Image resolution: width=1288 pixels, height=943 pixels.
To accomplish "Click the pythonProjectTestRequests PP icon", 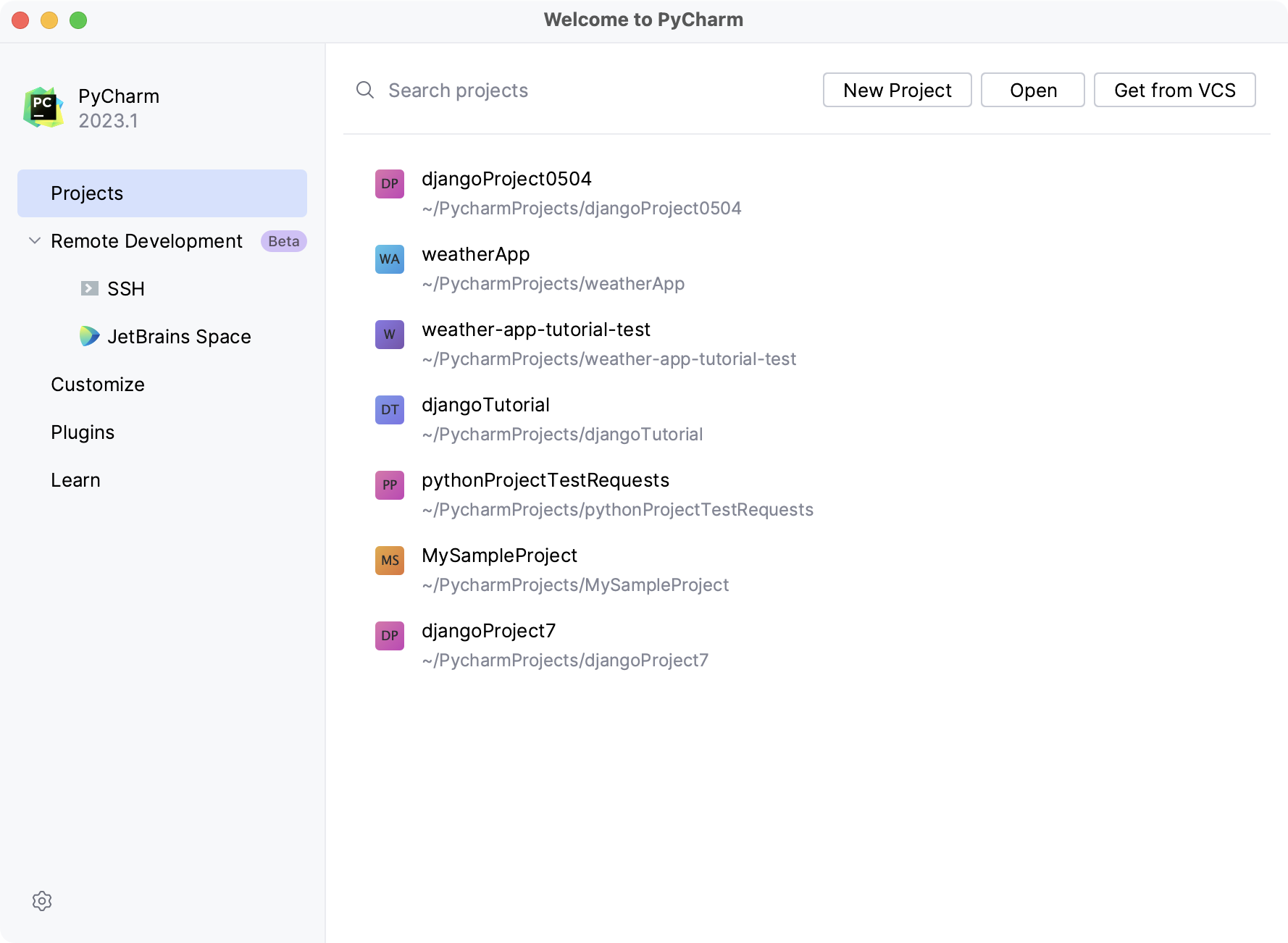I will click(x=389, y=485).
